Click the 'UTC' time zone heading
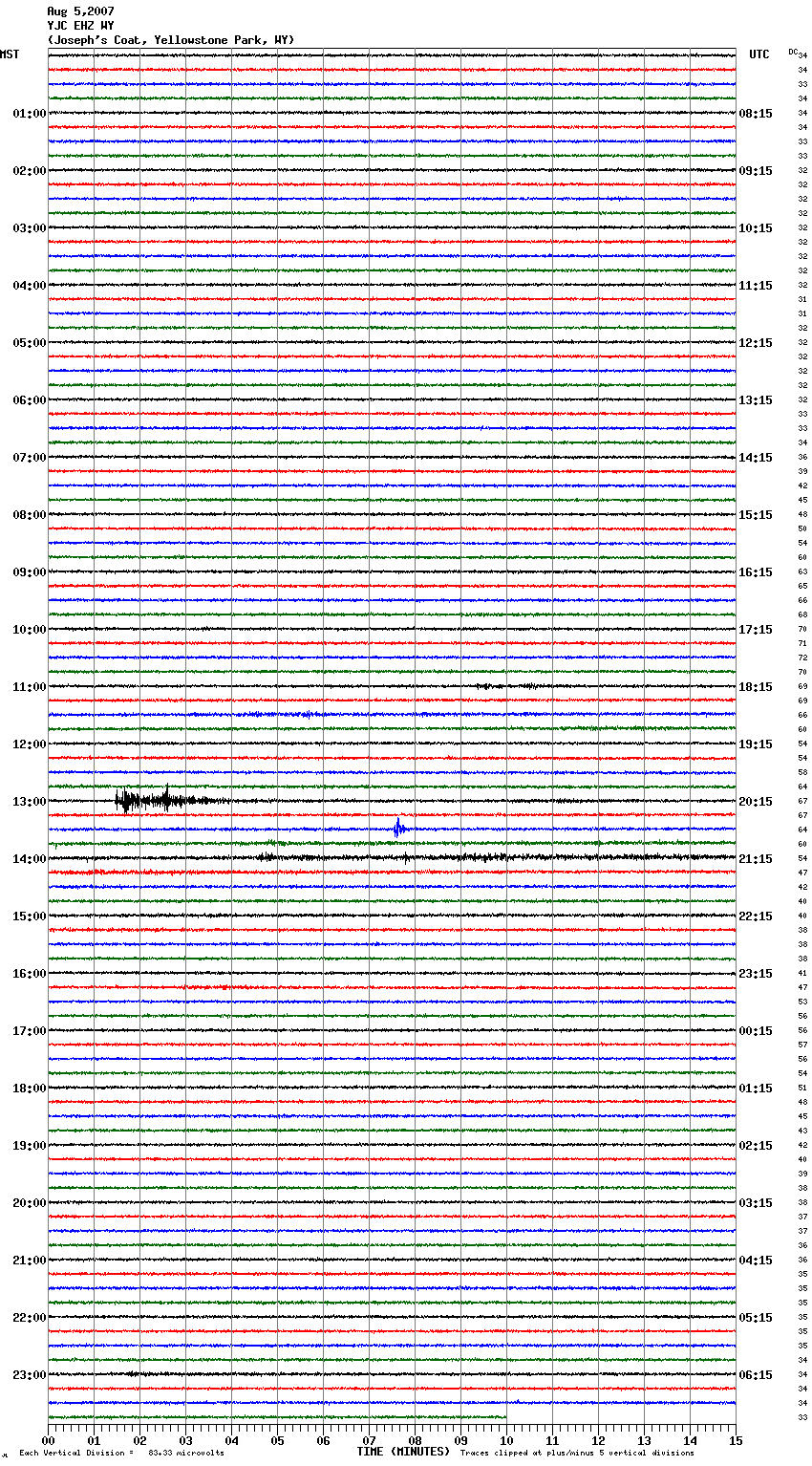The image size is (812, 1466). pyautogui.click(x=759, y=54)
